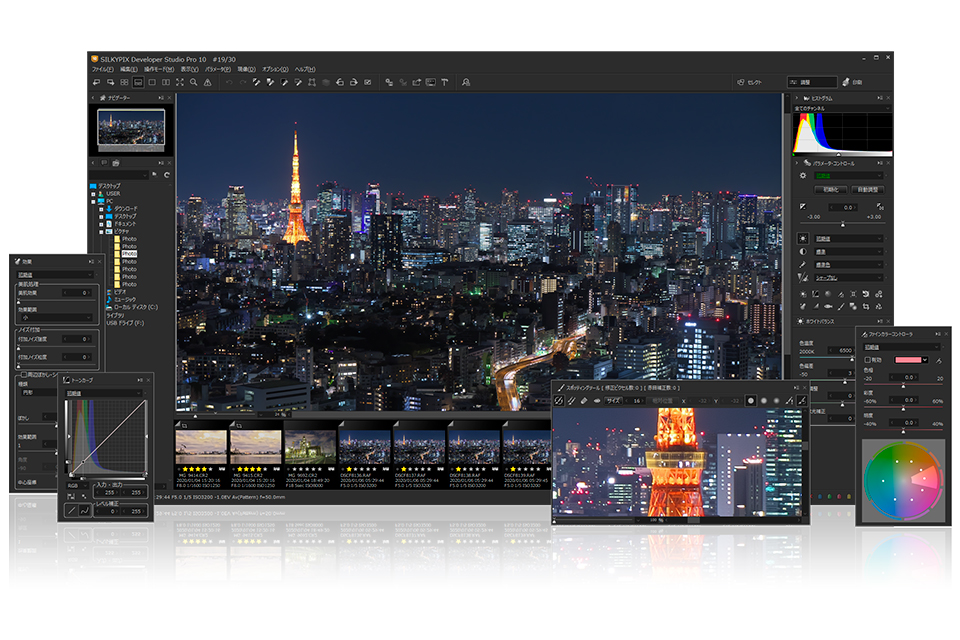The width and height of the screenshot is (960, 640).
Task: Pin the Navigator panel
Action: tap(160, 97)
